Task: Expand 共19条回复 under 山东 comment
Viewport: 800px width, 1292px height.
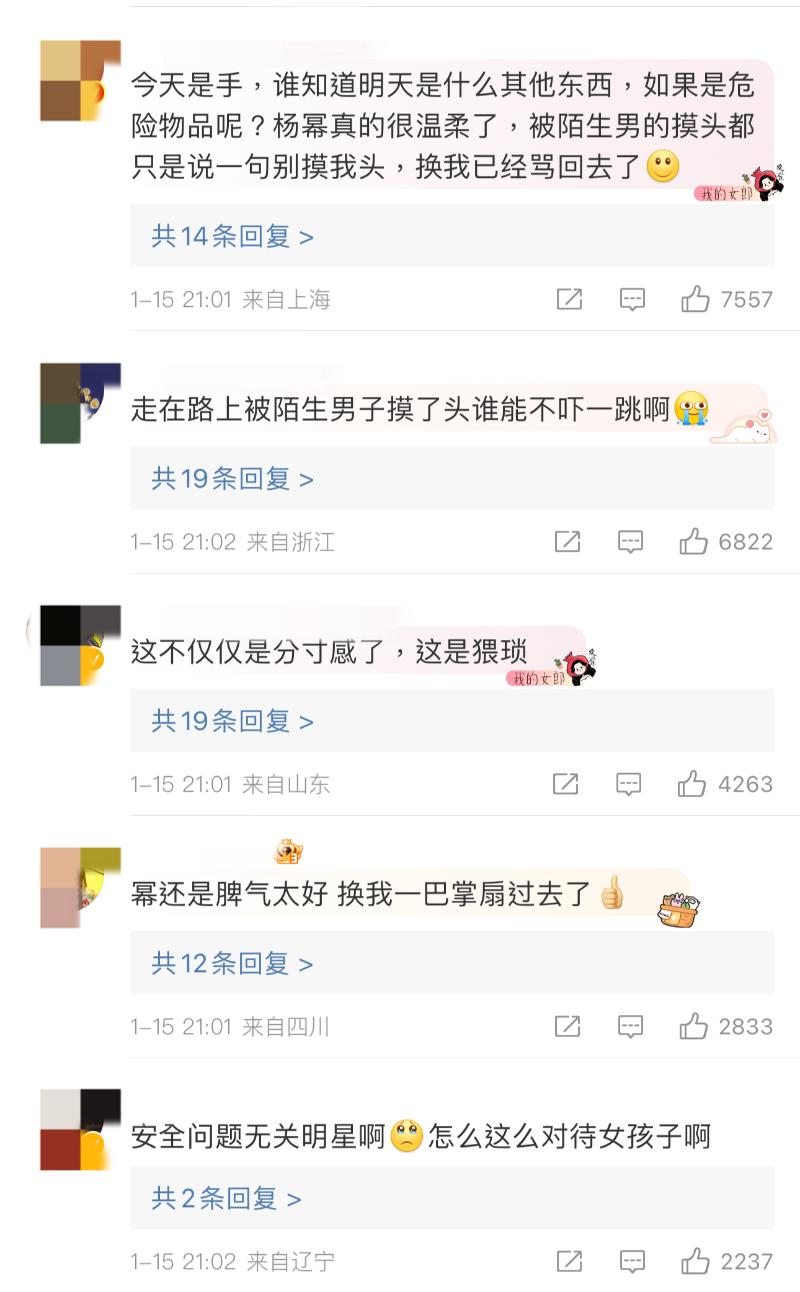Action: (232, 721)
